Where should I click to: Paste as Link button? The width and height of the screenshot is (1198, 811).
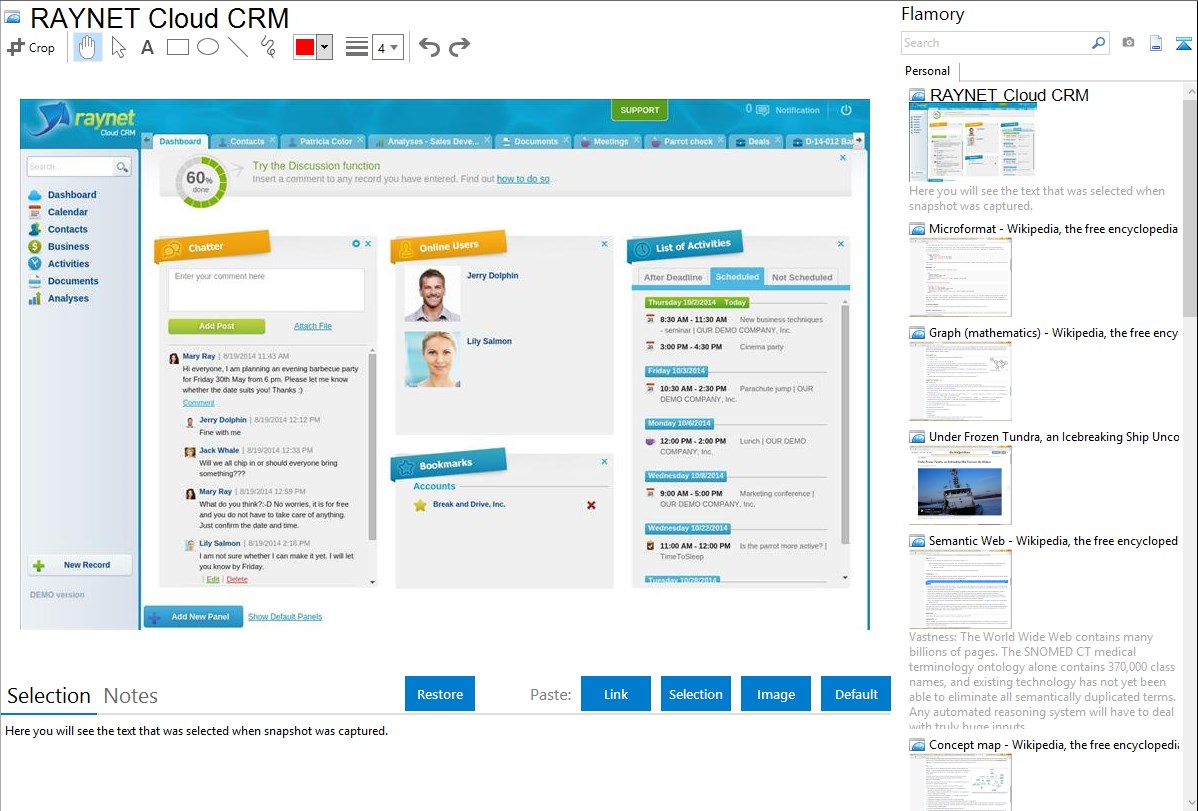[x=616, y=694]
